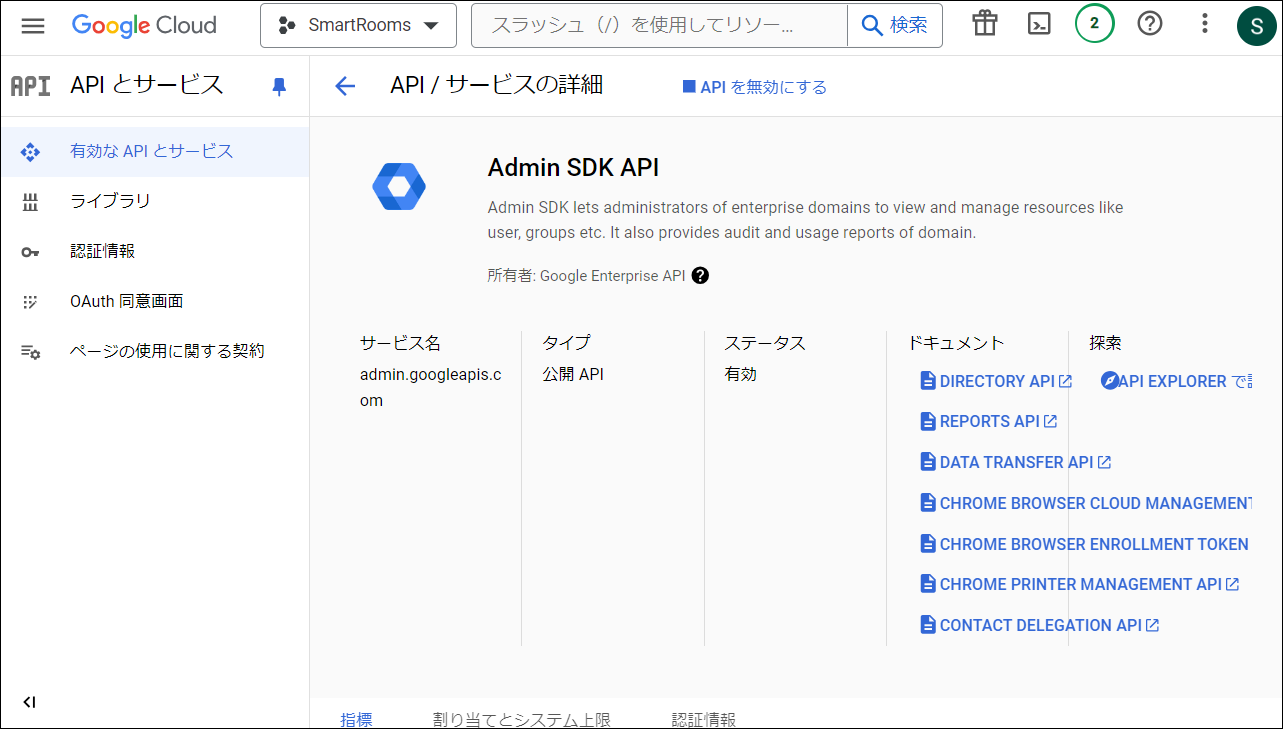Click the 検索 search button
This screenshot has height=729, width=1283.
tap(894, 25)
